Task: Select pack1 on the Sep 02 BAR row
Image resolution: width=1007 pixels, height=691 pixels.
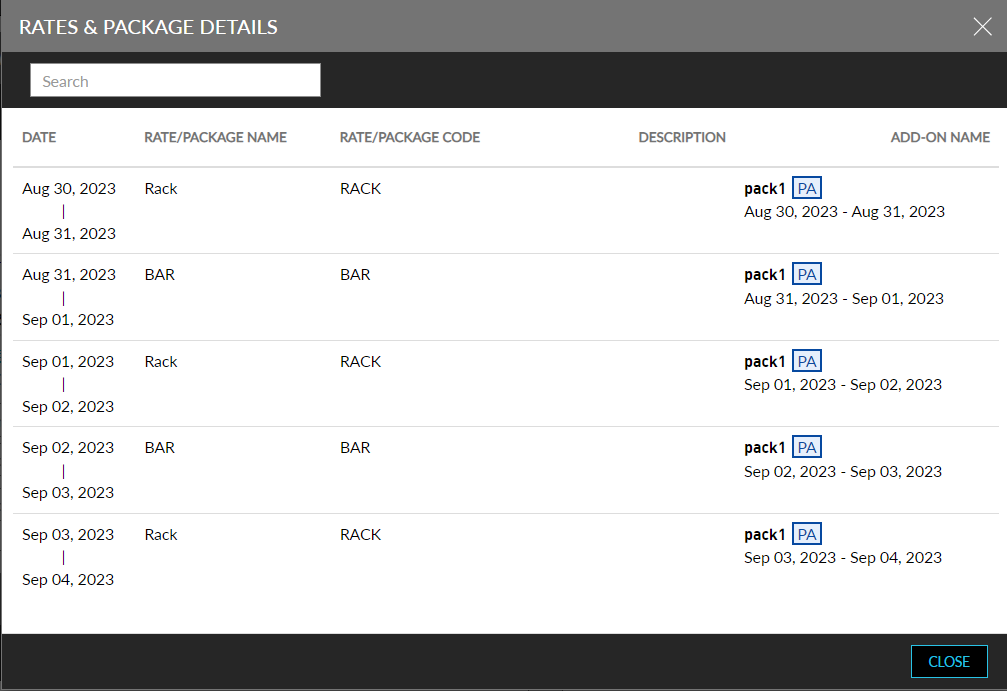Action: pyautogui.click(x=764, y=447)
